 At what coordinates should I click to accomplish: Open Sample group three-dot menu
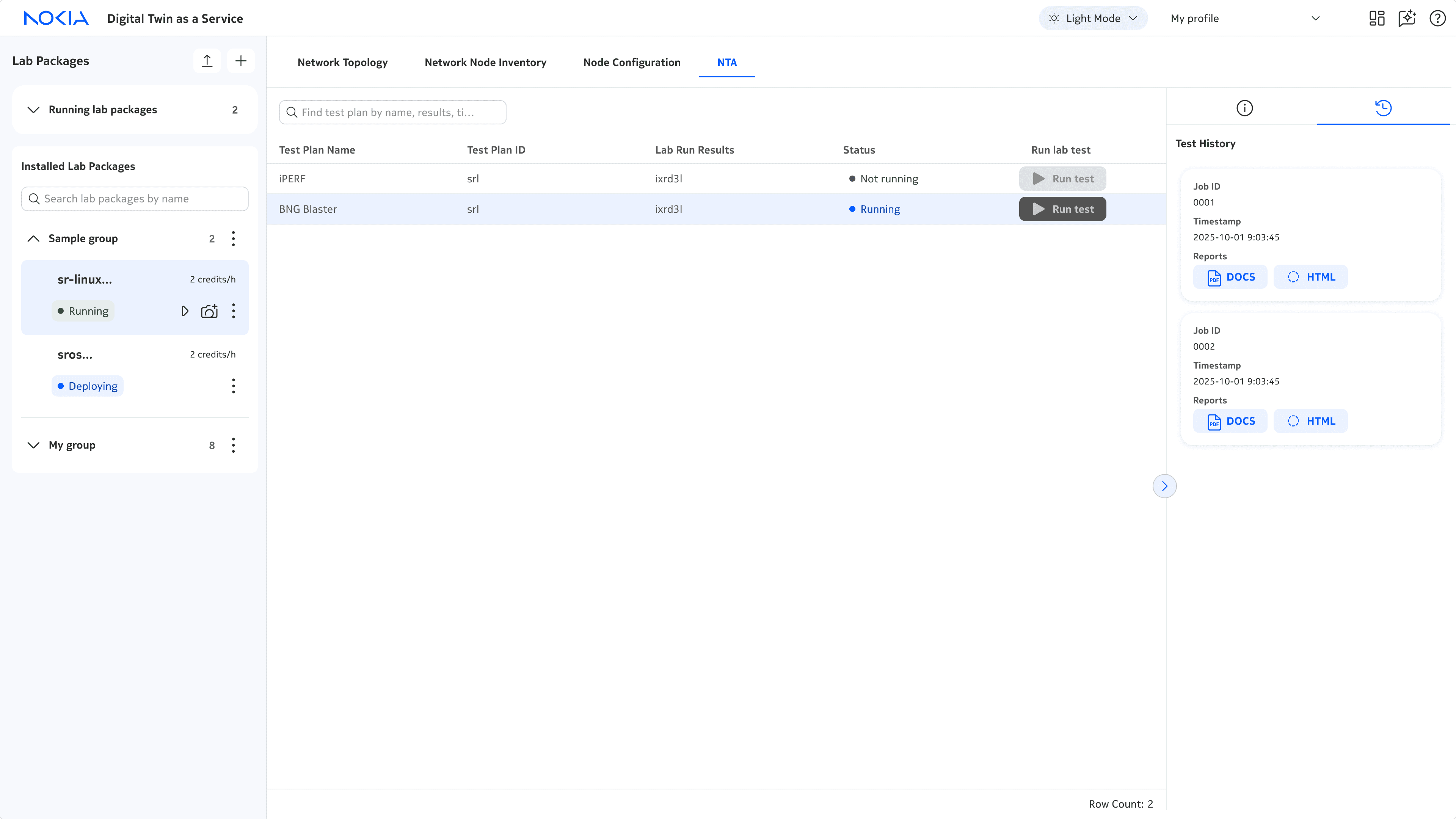234,238
